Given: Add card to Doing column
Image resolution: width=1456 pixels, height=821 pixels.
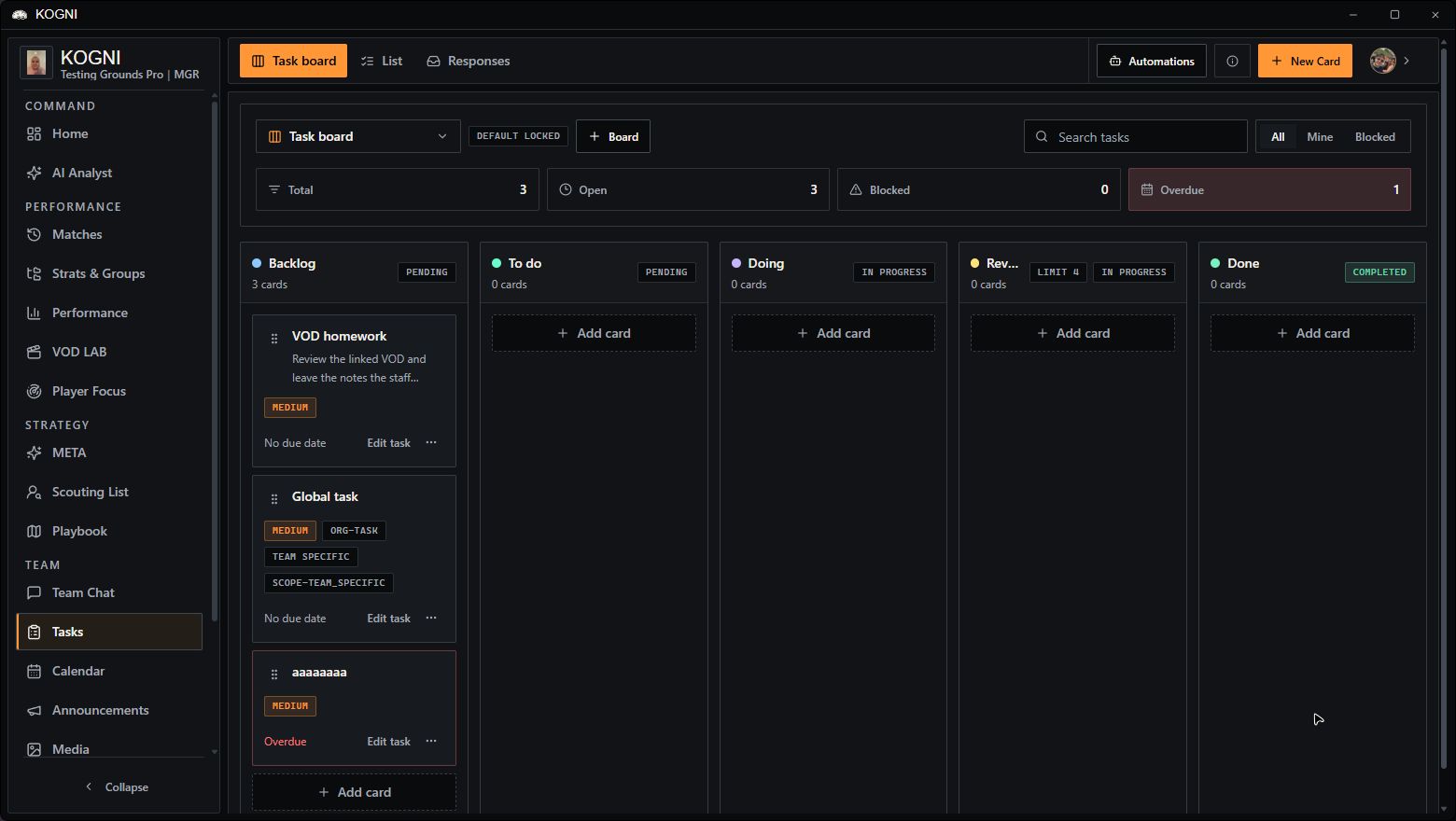Looking at the screenshot, I should [833, 333].
